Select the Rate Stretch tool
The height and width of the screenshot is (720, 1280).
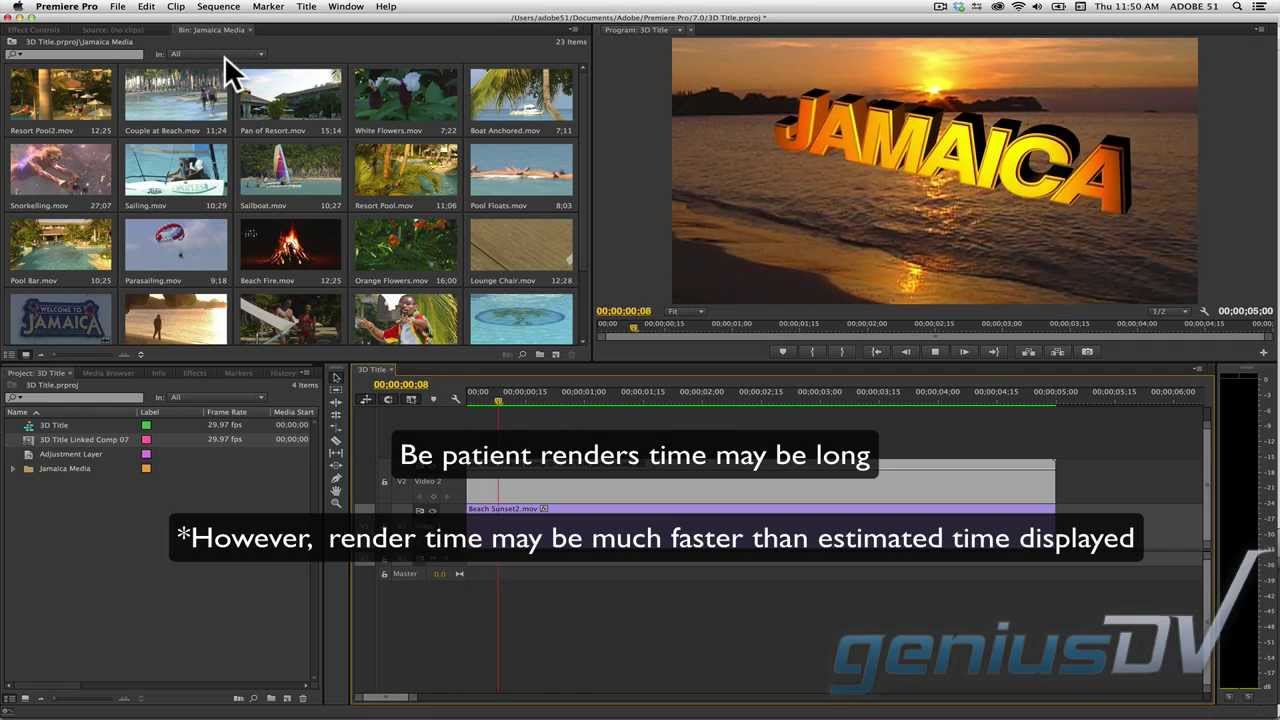(336, 428)
